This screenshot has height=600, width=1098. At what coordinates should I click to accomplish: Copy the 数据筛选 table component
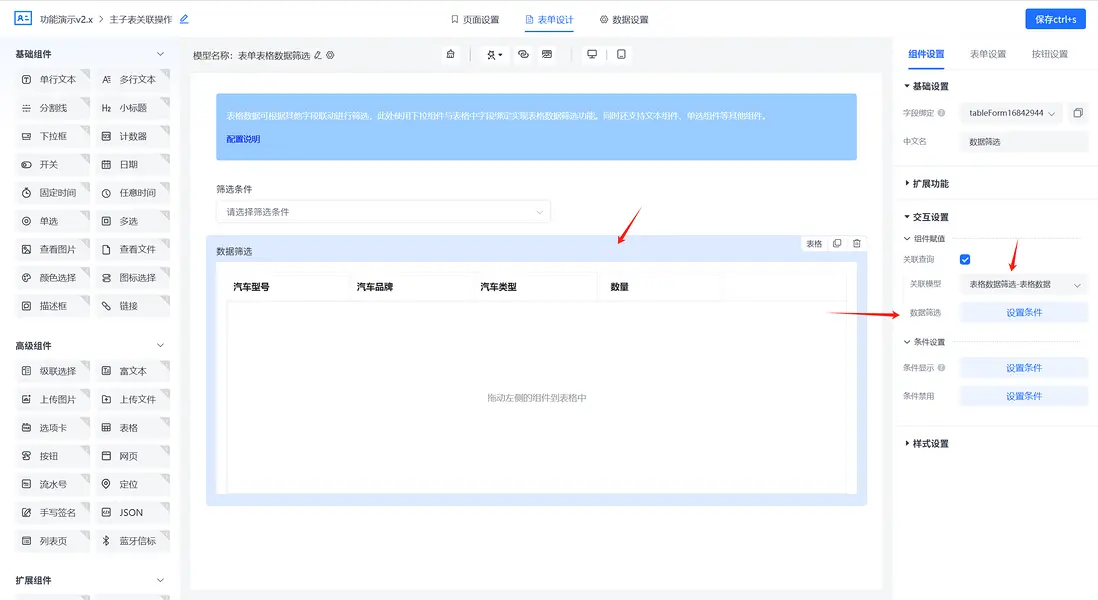[x=837, y=244]
